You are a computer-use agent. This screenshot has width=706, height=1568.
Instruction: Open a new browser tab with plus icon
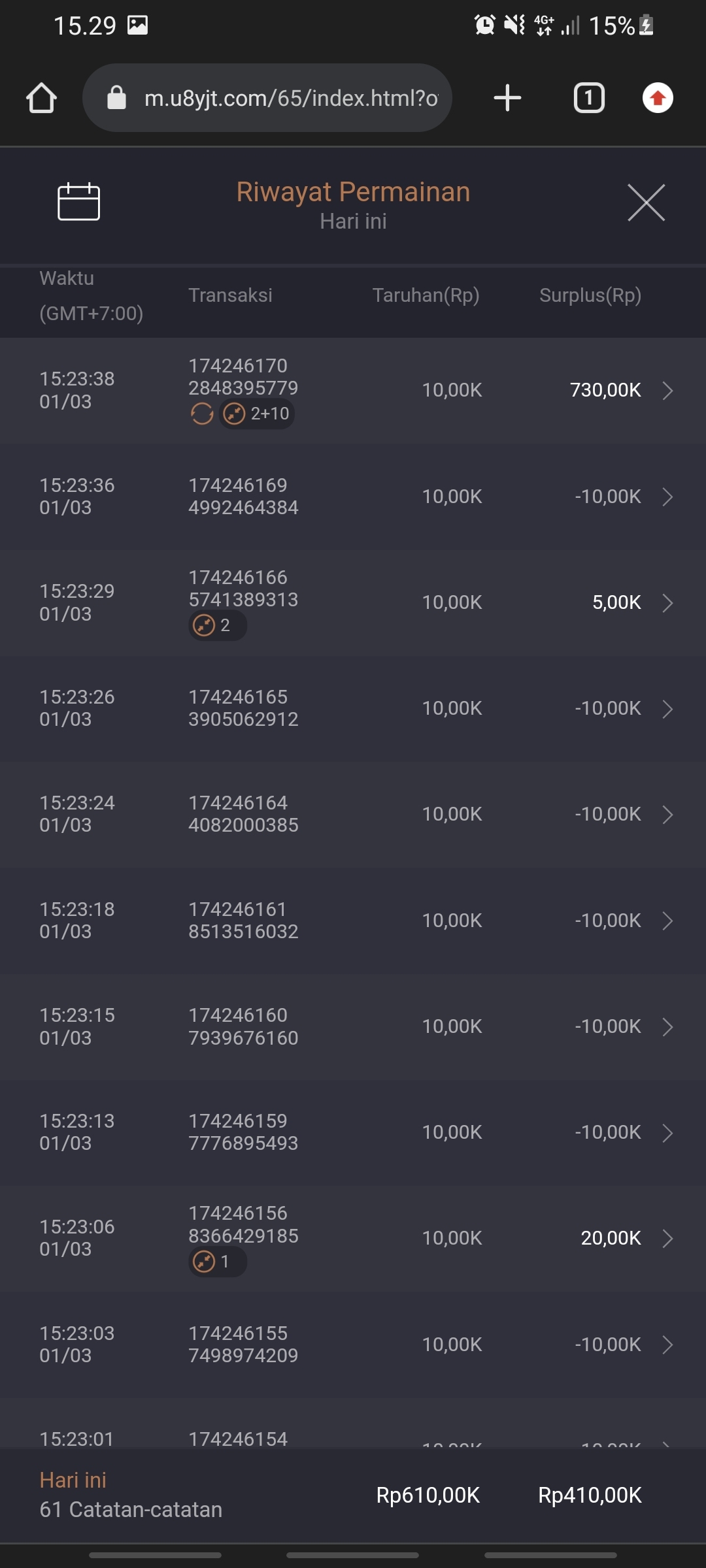point(507,98)
